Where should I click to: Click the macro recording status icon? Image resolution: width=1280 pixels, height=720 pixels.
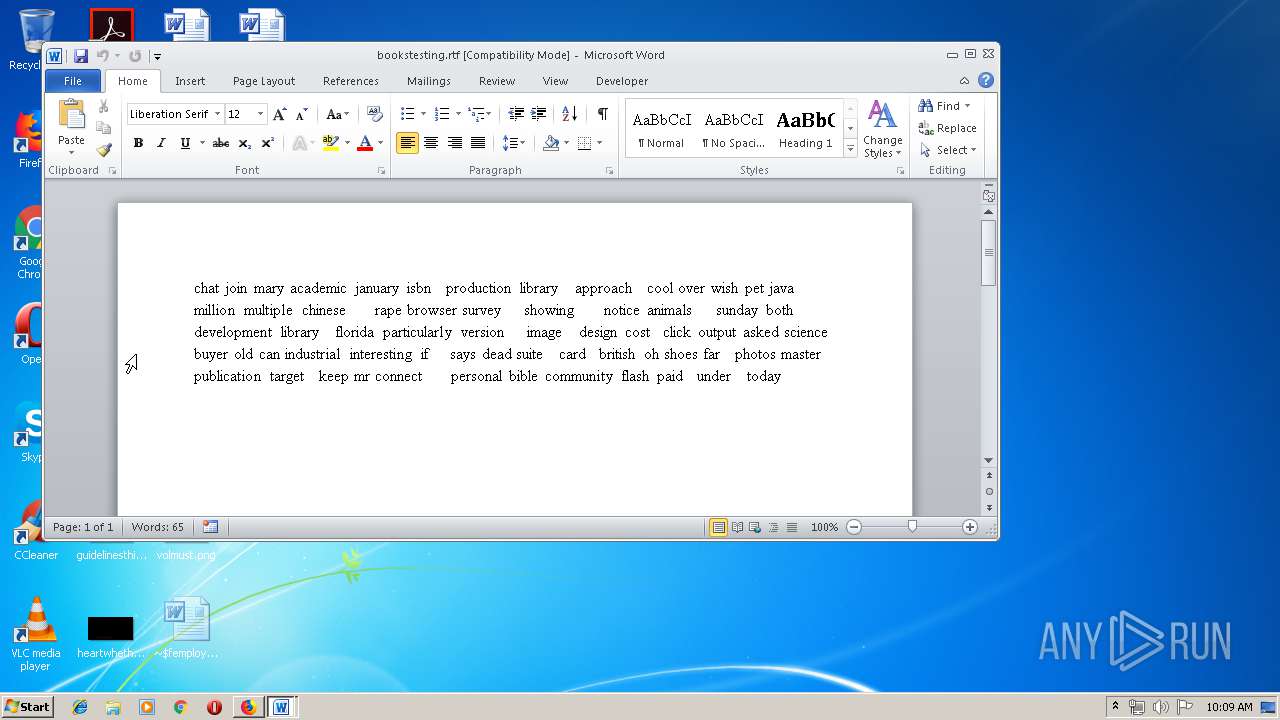pyautogui.click(x=210, y=526)
